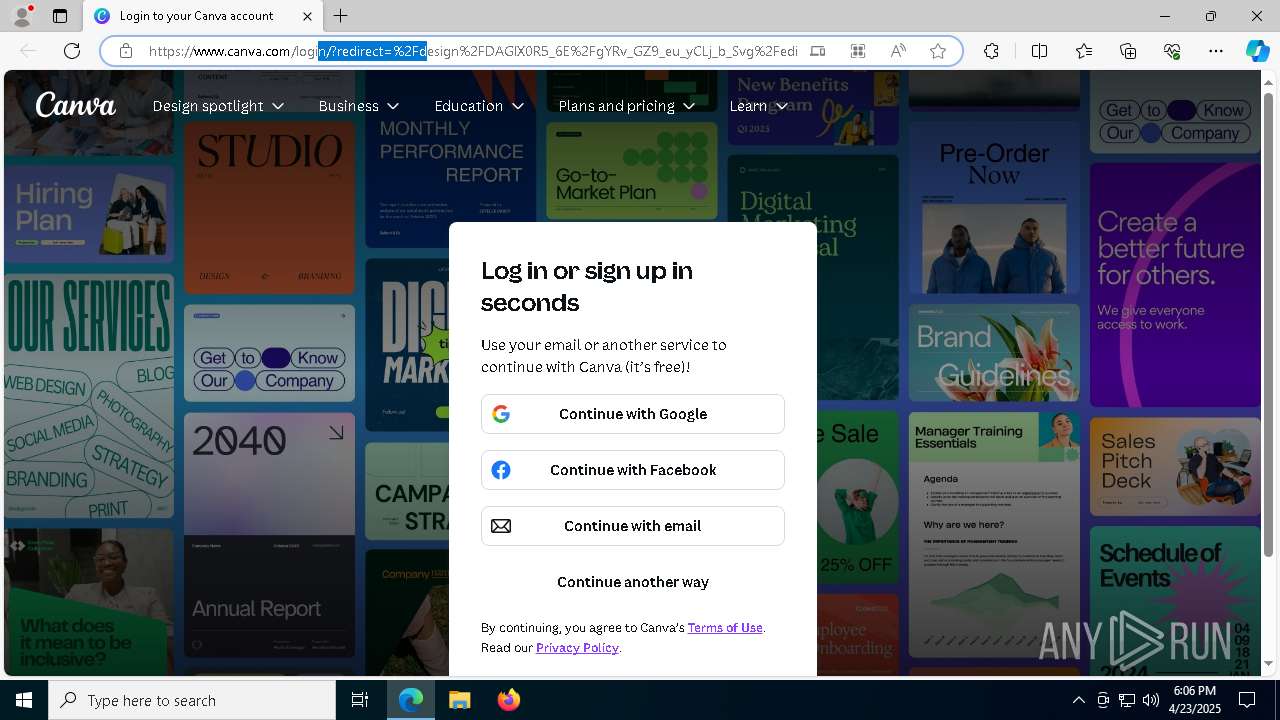The image size is (1280, 720).
Task: Close the Canva login tab
Action: pyautogui.click(x=307, y=16)
